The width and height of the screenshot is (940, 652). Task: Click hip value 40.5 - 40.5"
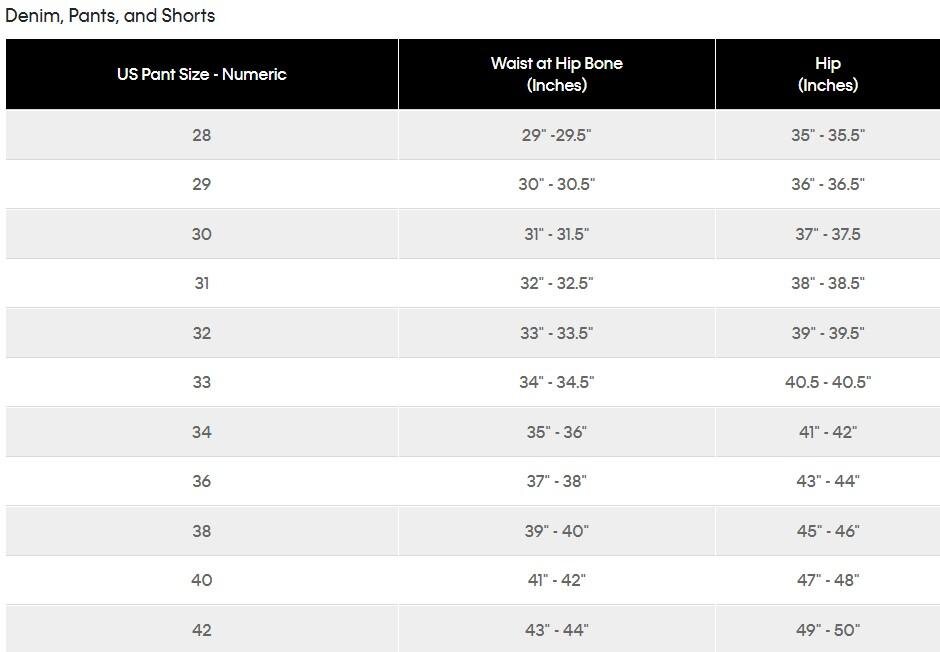click(828, 382)
